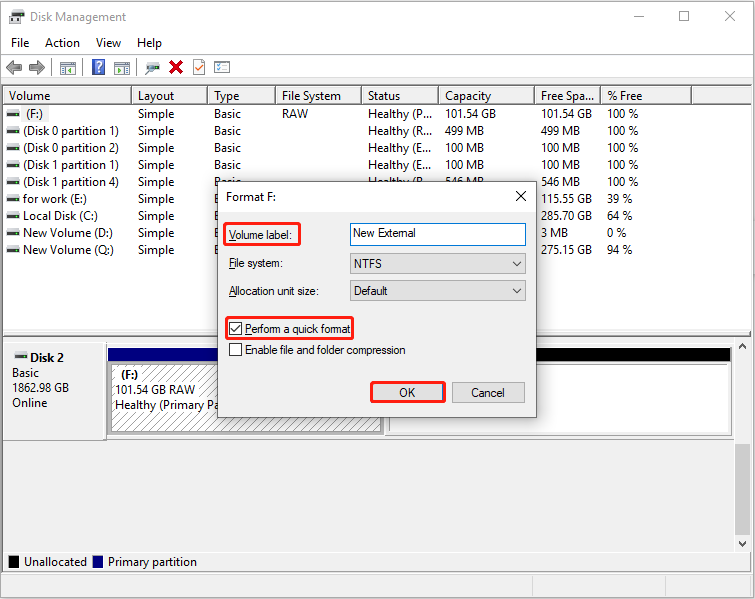Screen dimensions: 755x599
Task: Enable file and folder compression checkbox
Action: (236, 350)
